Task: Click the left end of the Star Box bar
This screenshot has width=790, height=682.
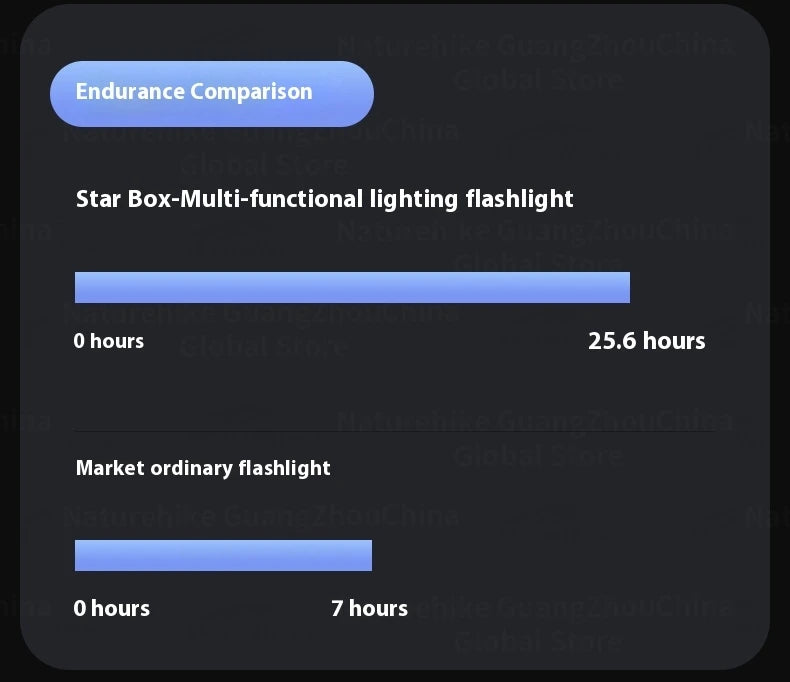Action: tap(81, 287)
